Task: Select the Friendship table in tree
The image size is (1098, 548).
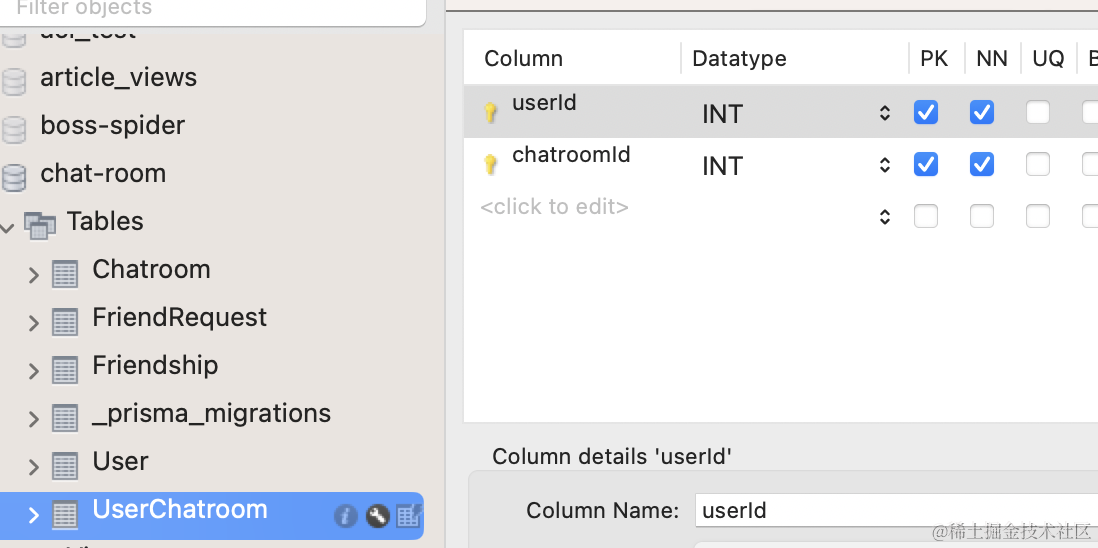Action: click(x=155, y=366)
